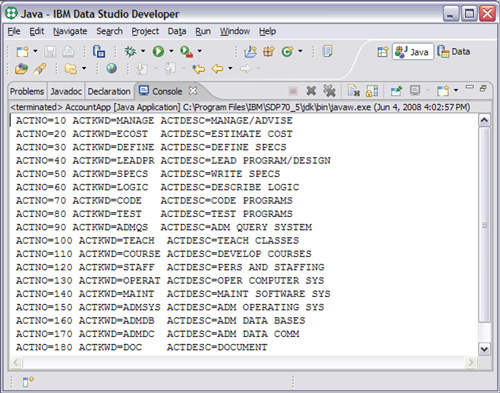Click the New Java Project icon

[x=251, y=52]
